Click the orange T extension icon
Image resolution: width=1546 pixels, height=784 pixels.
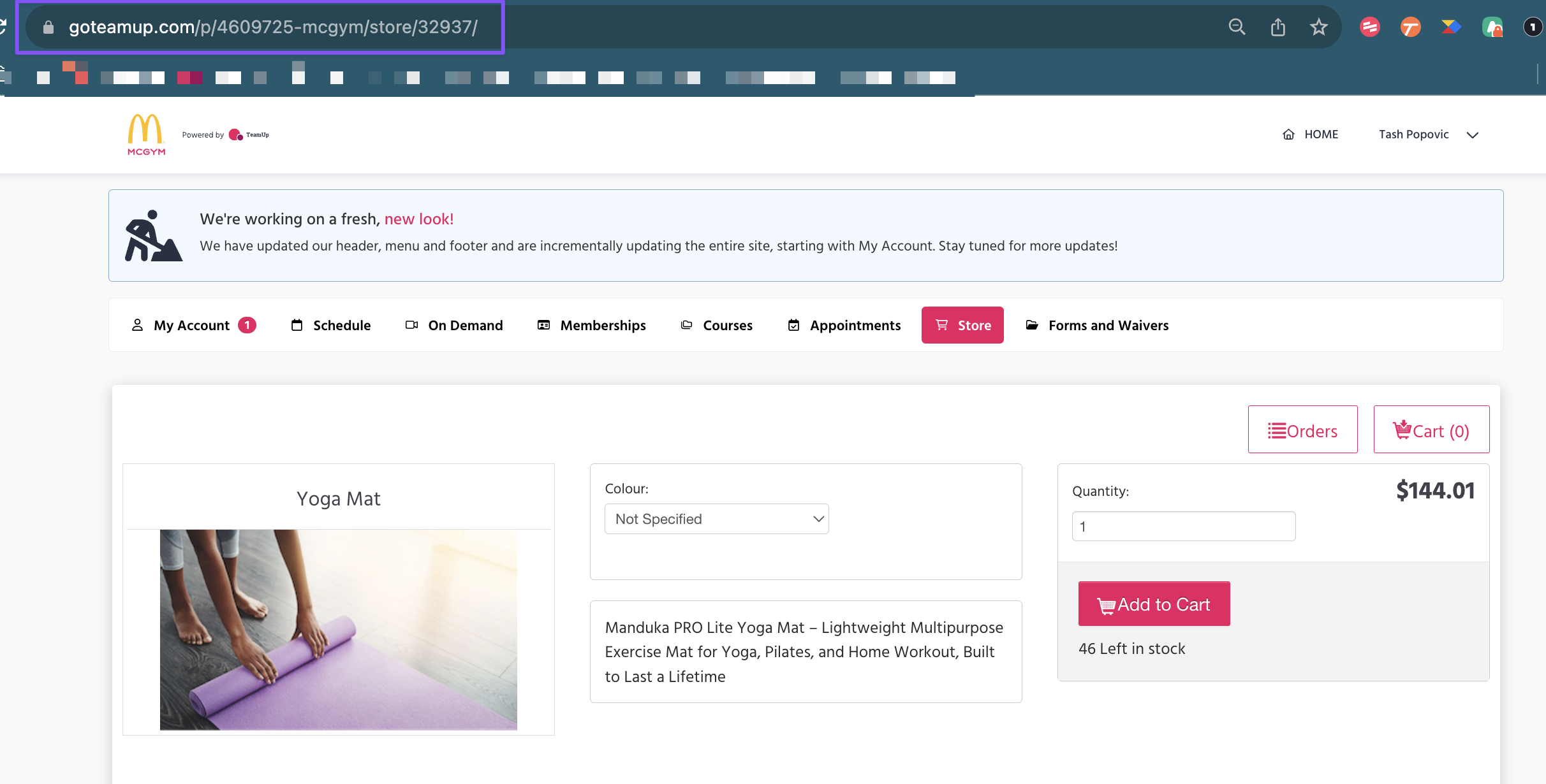(1410, 27)
